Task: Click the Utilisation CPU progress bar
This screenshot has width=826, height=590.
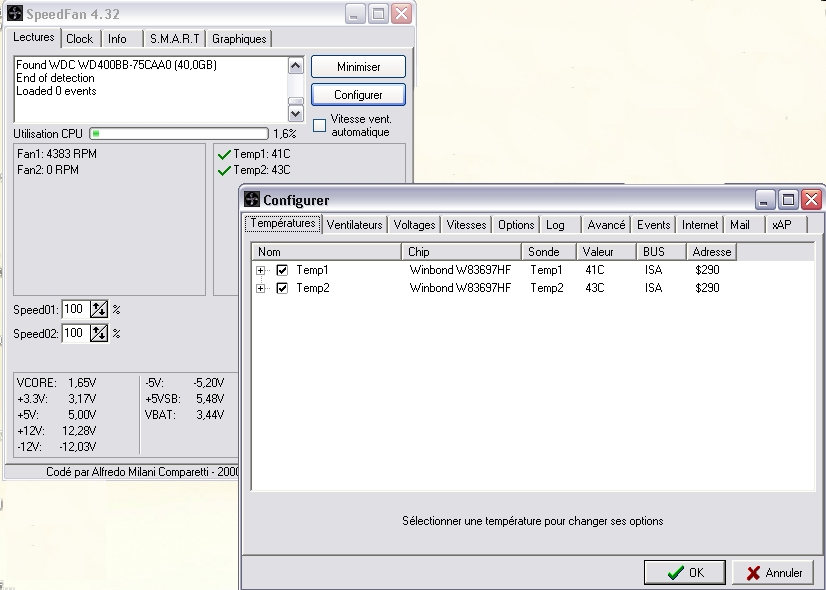Action: (x=179, y=134)
